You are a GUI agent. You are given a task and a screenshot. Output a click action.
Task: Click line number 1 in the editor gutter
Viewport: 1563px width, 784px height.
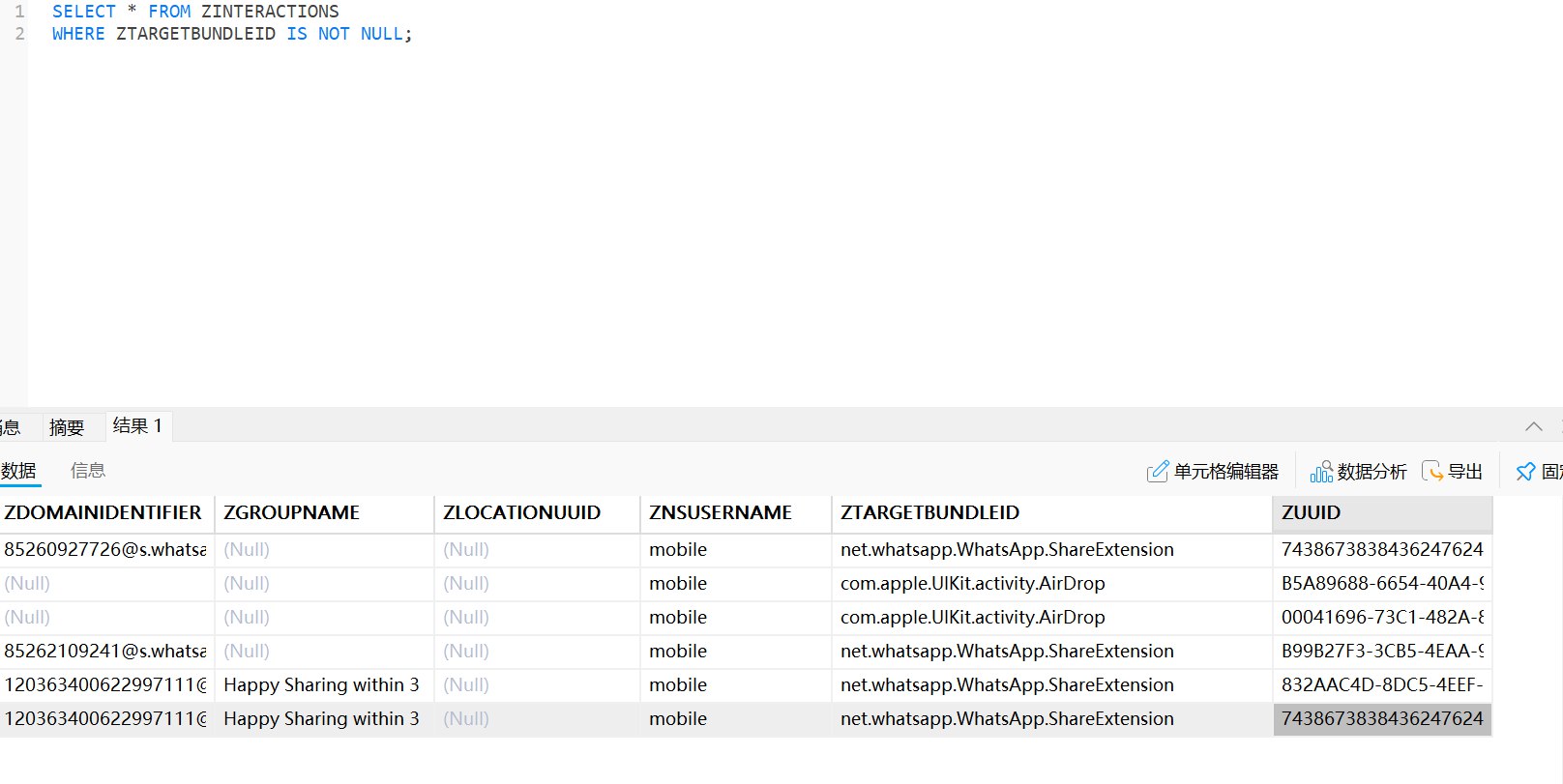pos(19,12)
